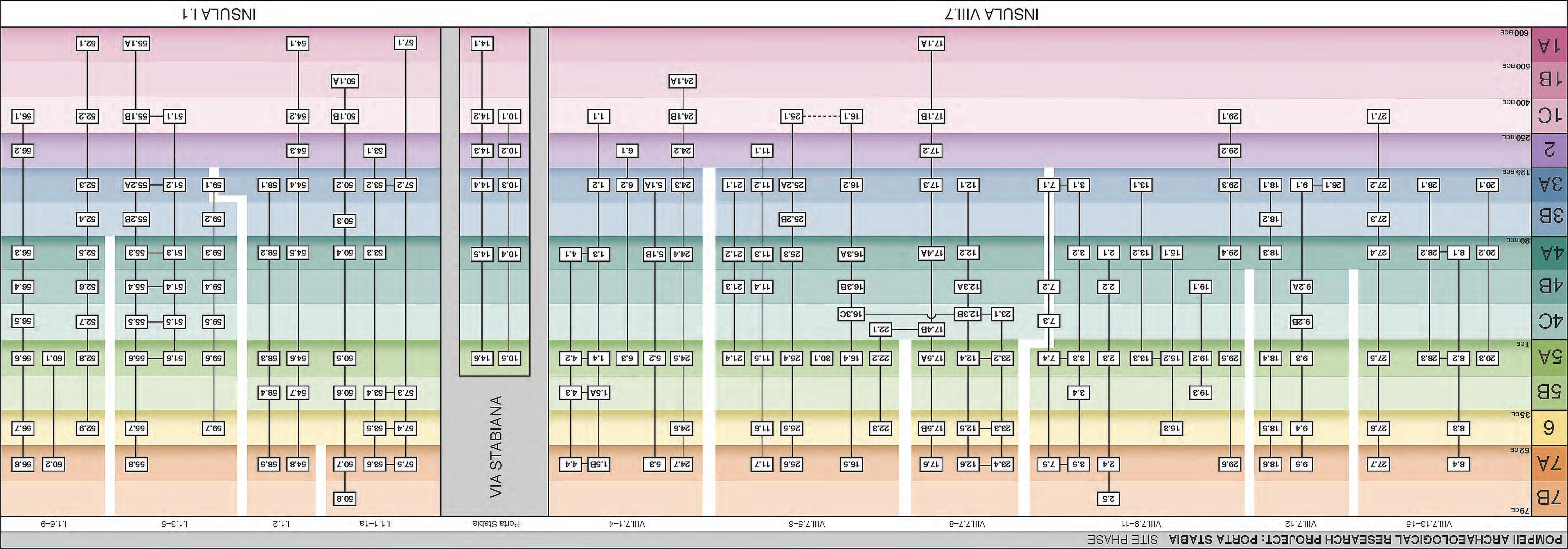
Task: Click the VIII.7.9-11 column label
Action: (x=1142, y=523)
